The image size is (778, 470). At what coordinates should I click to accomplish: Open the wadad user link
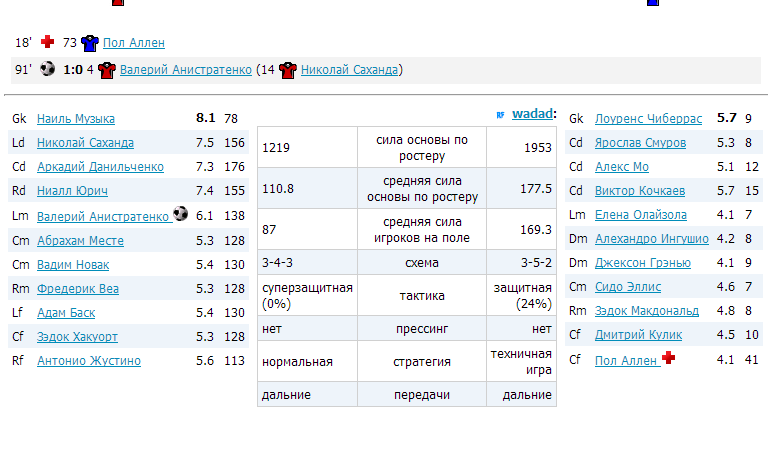[531, 115]
